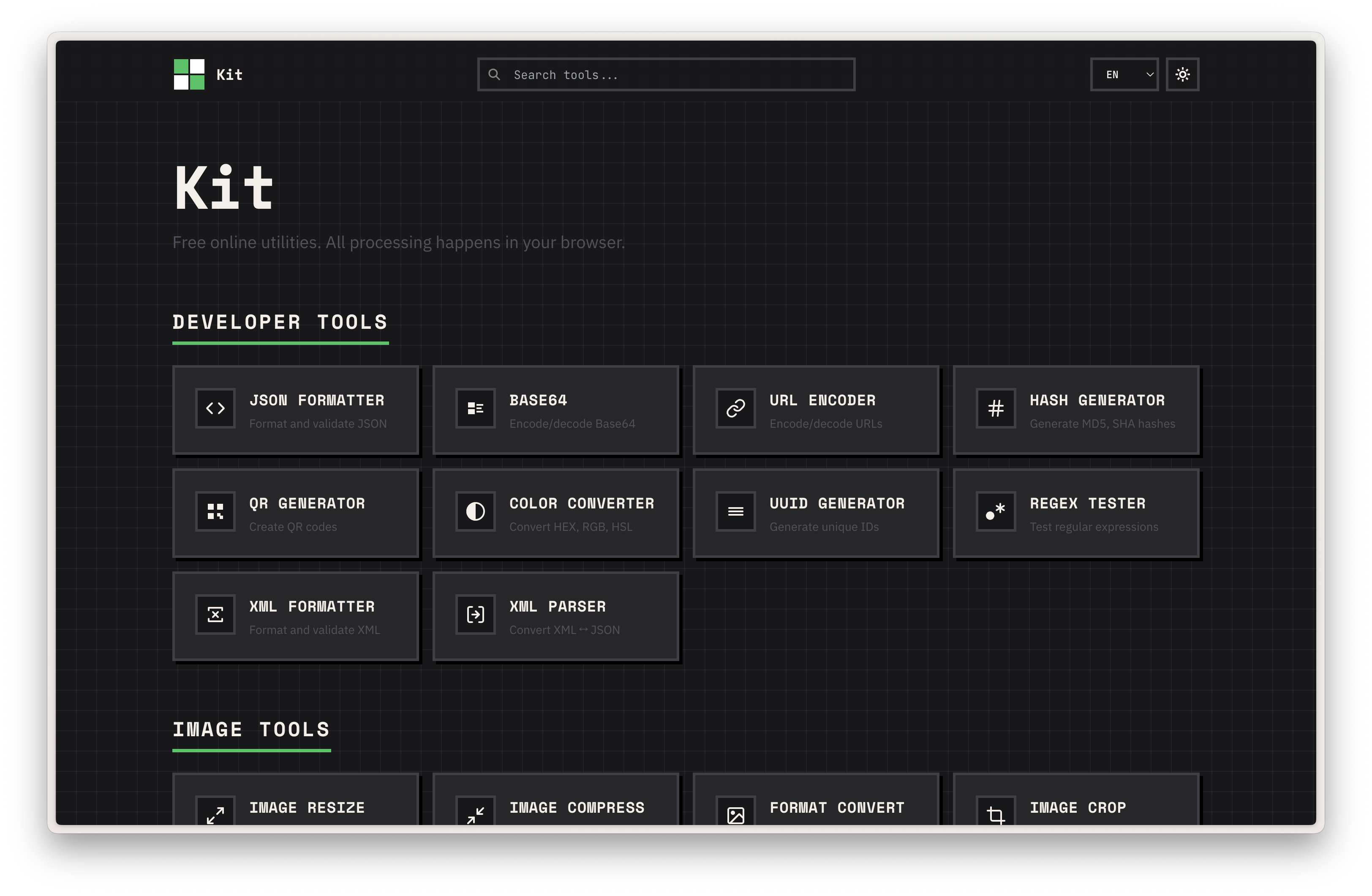Select the search magnifier icon
The width and height of the screenshot is (1372, 896).
pos(494,74)
